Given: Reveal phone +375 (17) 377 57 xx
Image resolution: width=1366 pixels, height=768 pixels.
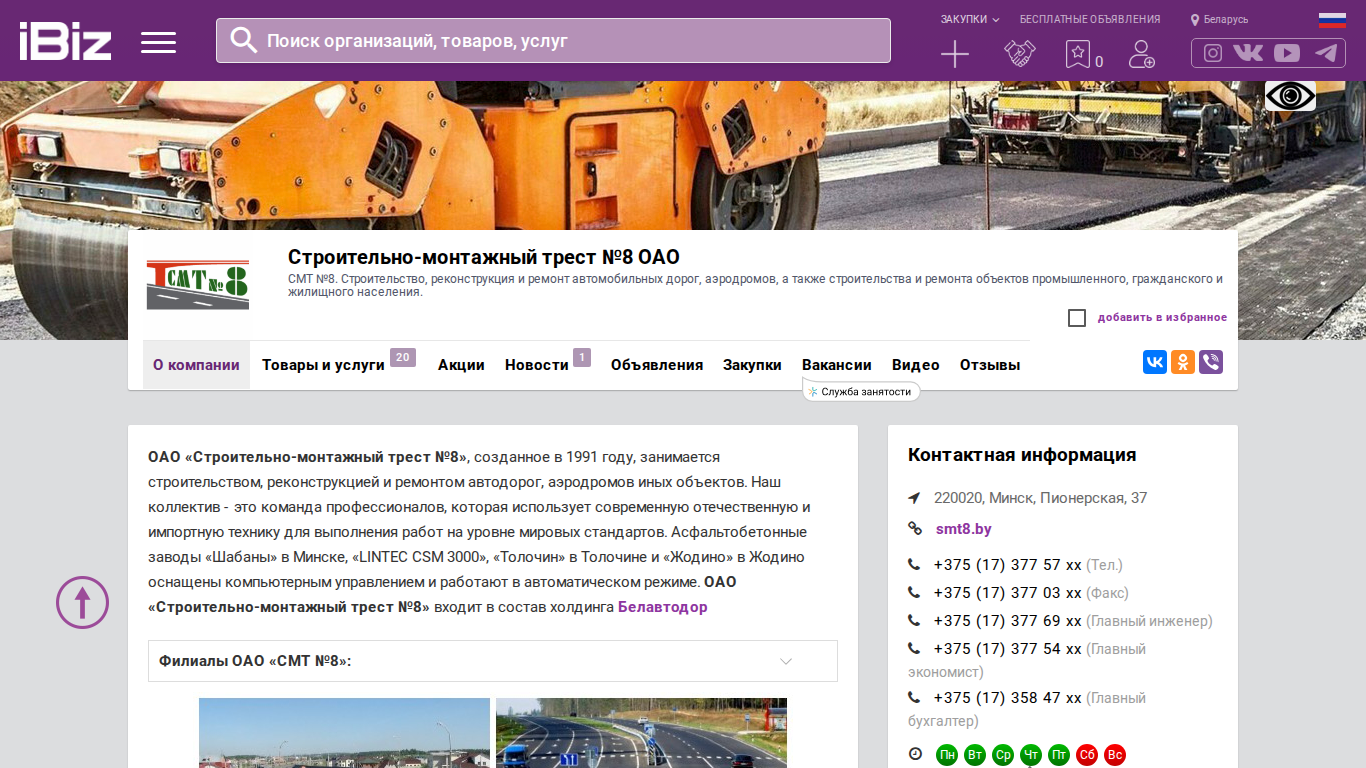Looking at the screenshot, I should 1008,565.
